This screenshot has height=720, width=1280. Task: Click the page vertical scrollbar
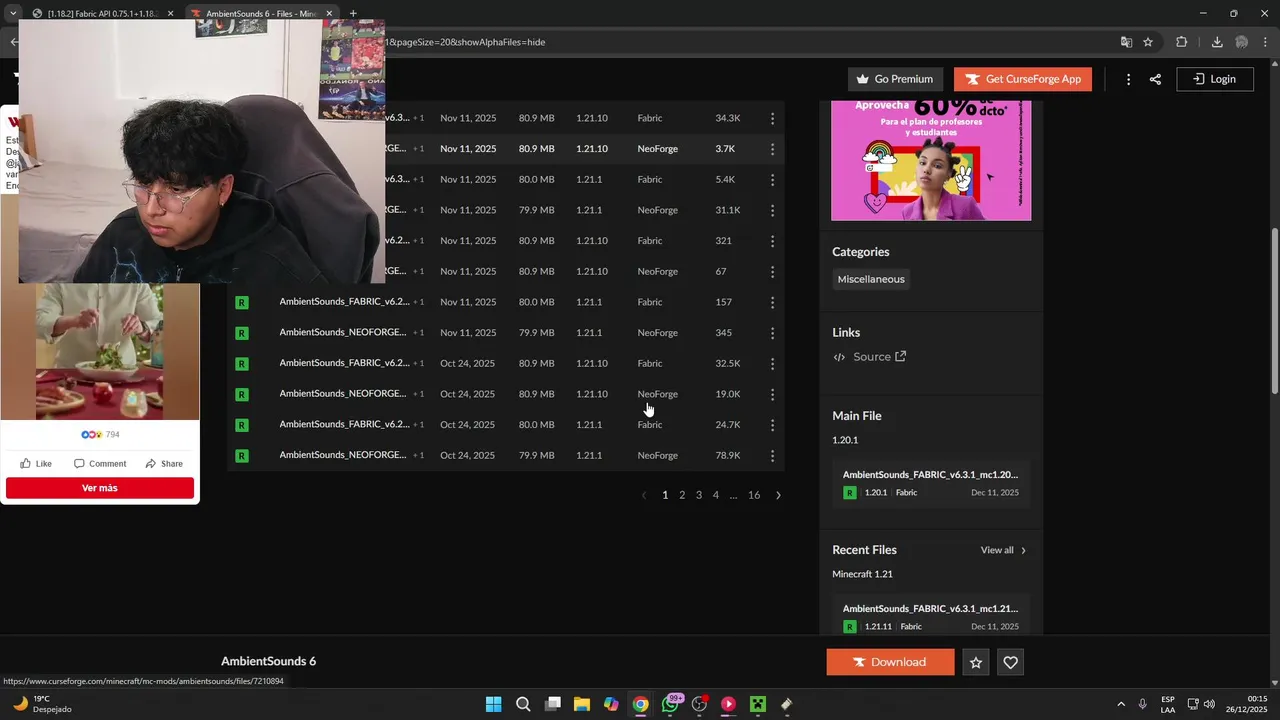pyautogui.click(x=1274, y=310)
